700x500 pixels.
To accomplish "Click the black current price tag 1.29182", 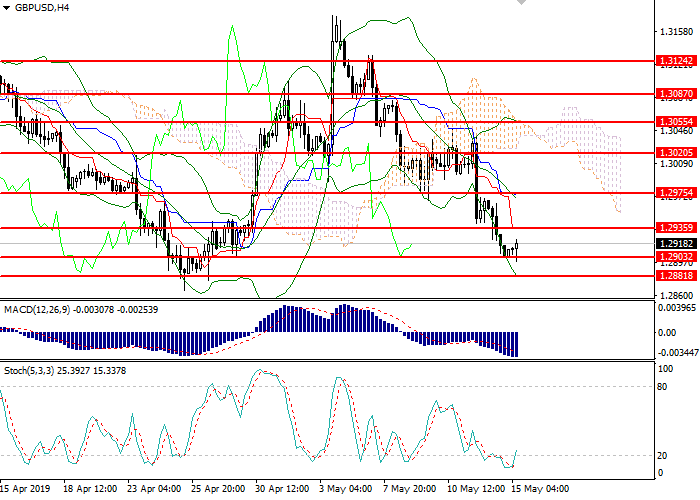I will click(x=674, y=243).
